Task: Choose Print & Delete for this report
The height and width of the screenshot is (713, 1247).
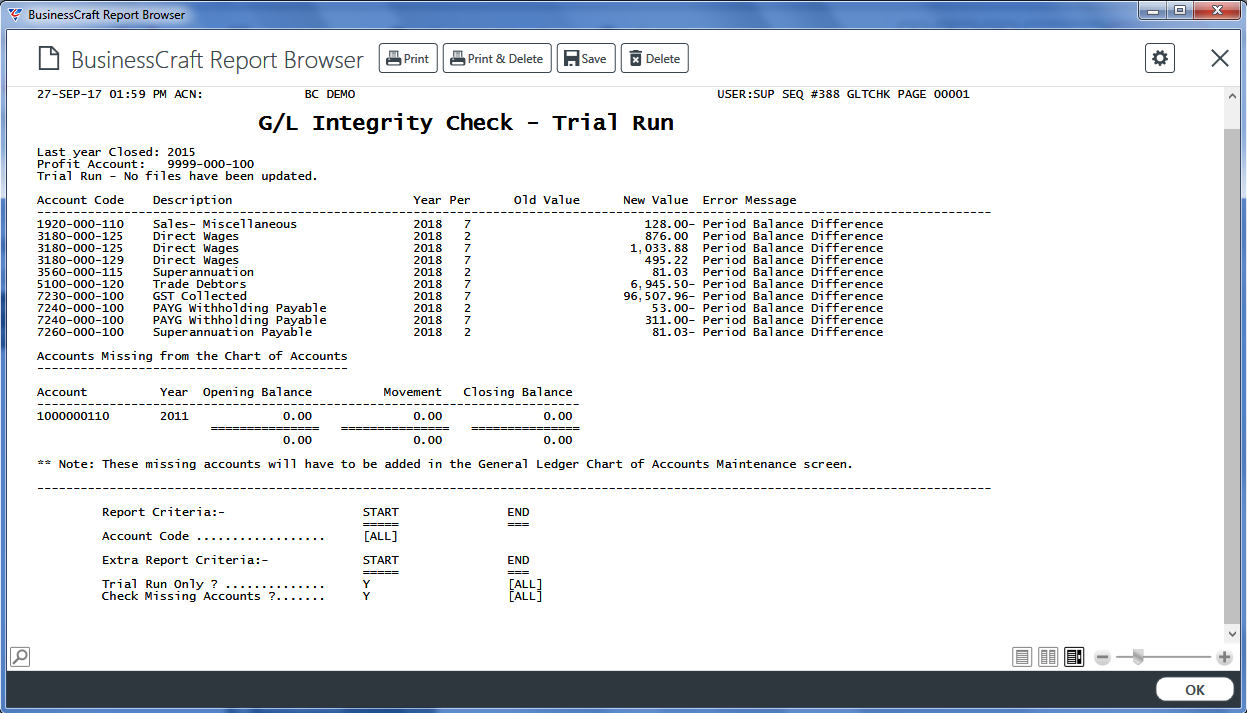Action: (x=497, y=59)
